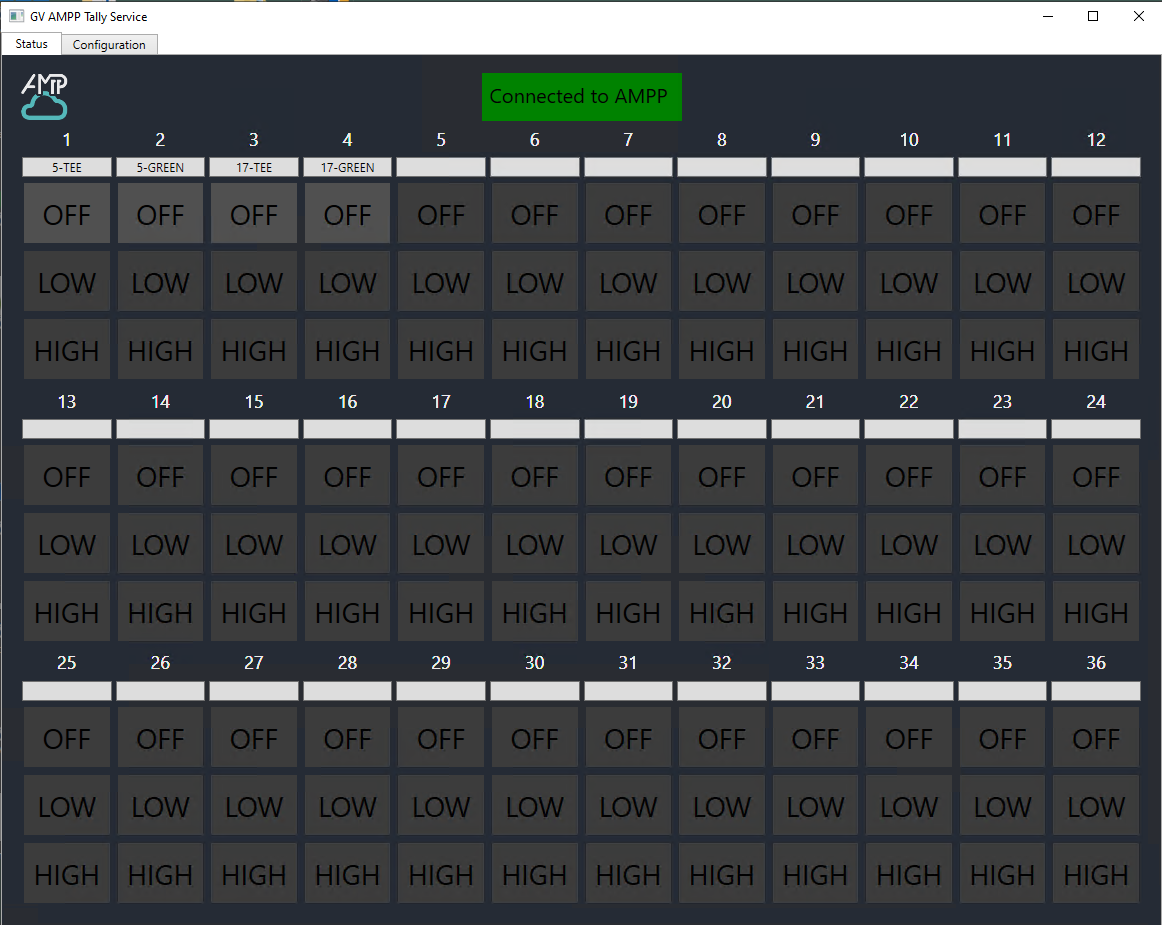Minimize the GV AMPP Tally Service window
Image resolution: width=1162 pixels, height=925 pixels.
(1048, 16)
